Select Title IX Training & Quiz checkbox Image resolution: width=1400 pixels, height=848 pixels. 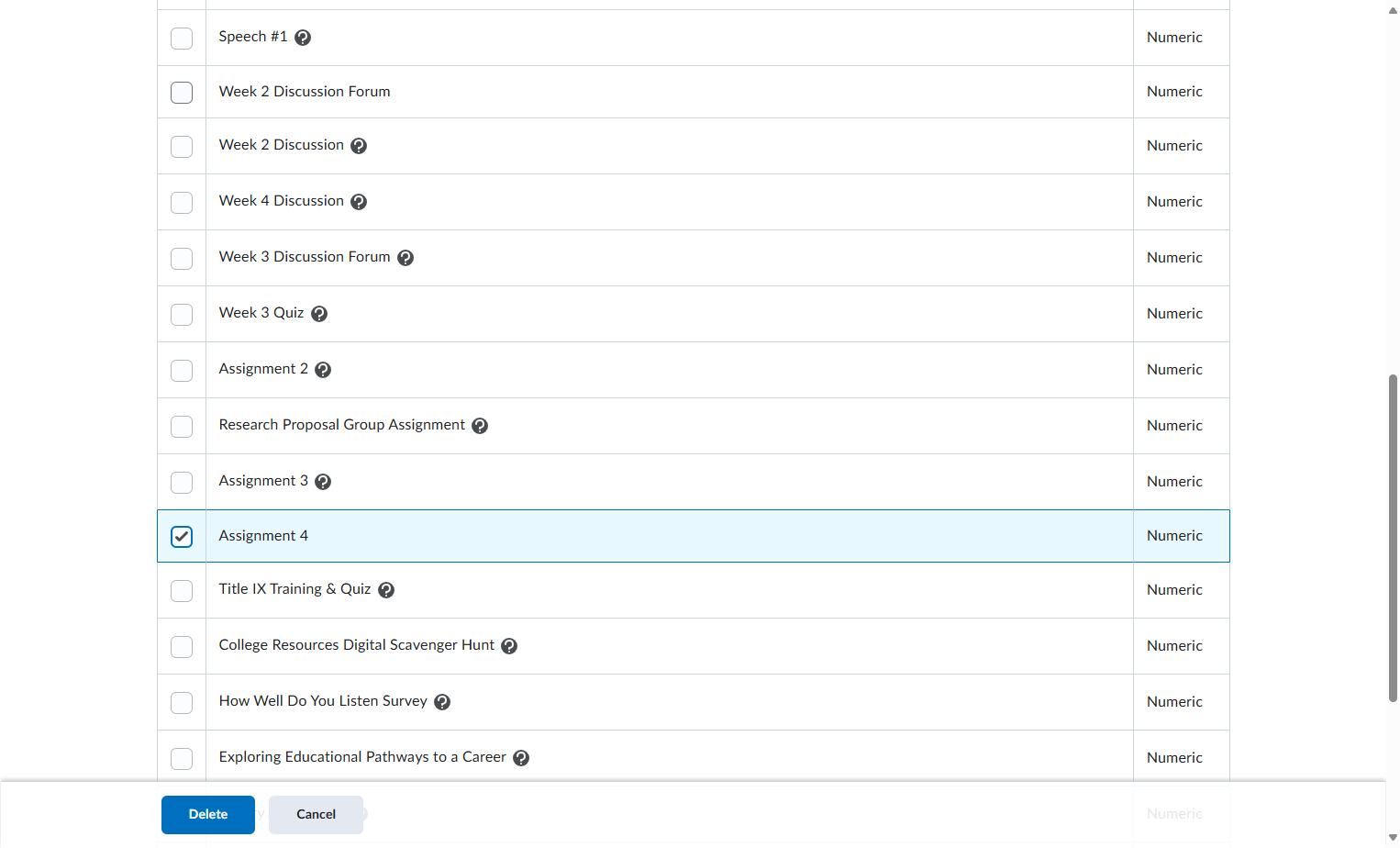pos(182,591)
